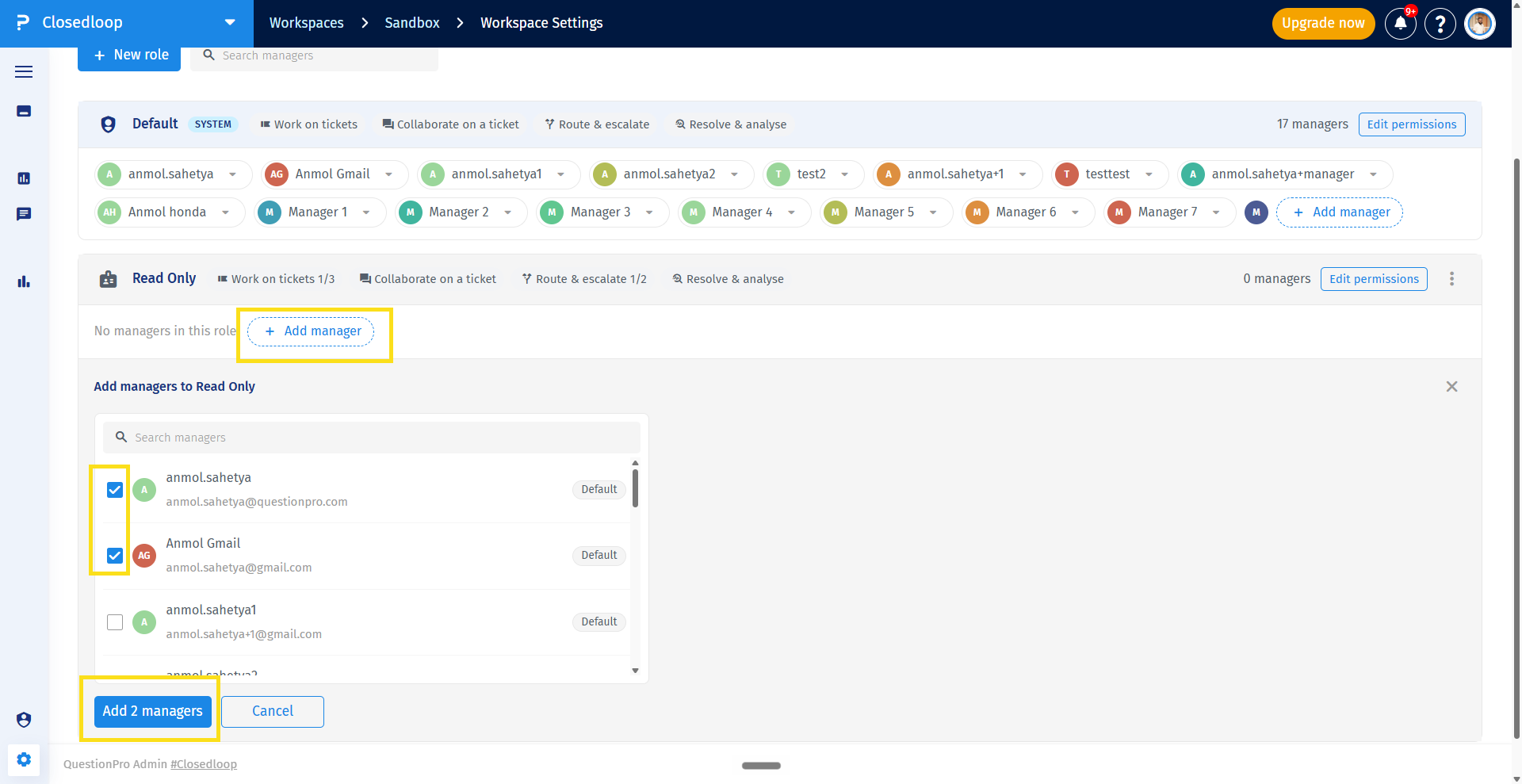Image resolution: width=1522 pixels, height=784 pixels.
Task: Open the Manager 1 chip dropdown
Action: point(366,212)
